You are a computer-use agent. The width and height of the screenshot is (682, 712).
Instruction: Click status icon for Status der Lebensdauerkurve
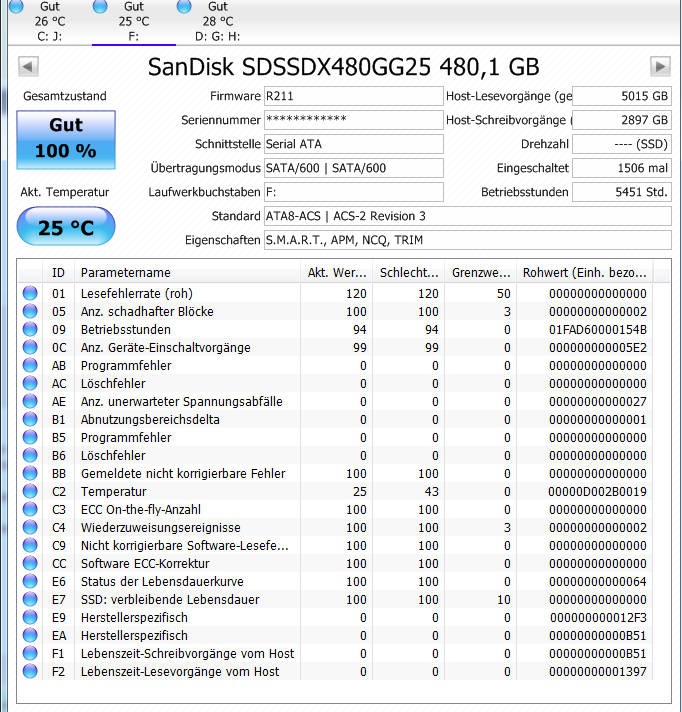tap(30, 582)
